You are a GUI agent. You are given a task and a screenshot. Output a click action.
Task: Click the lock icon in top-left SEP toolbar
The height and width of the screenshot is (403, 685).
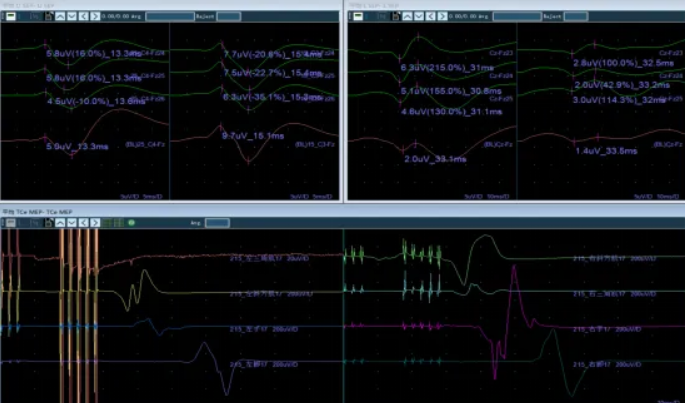pyautogui.click(x=49, y=16)
